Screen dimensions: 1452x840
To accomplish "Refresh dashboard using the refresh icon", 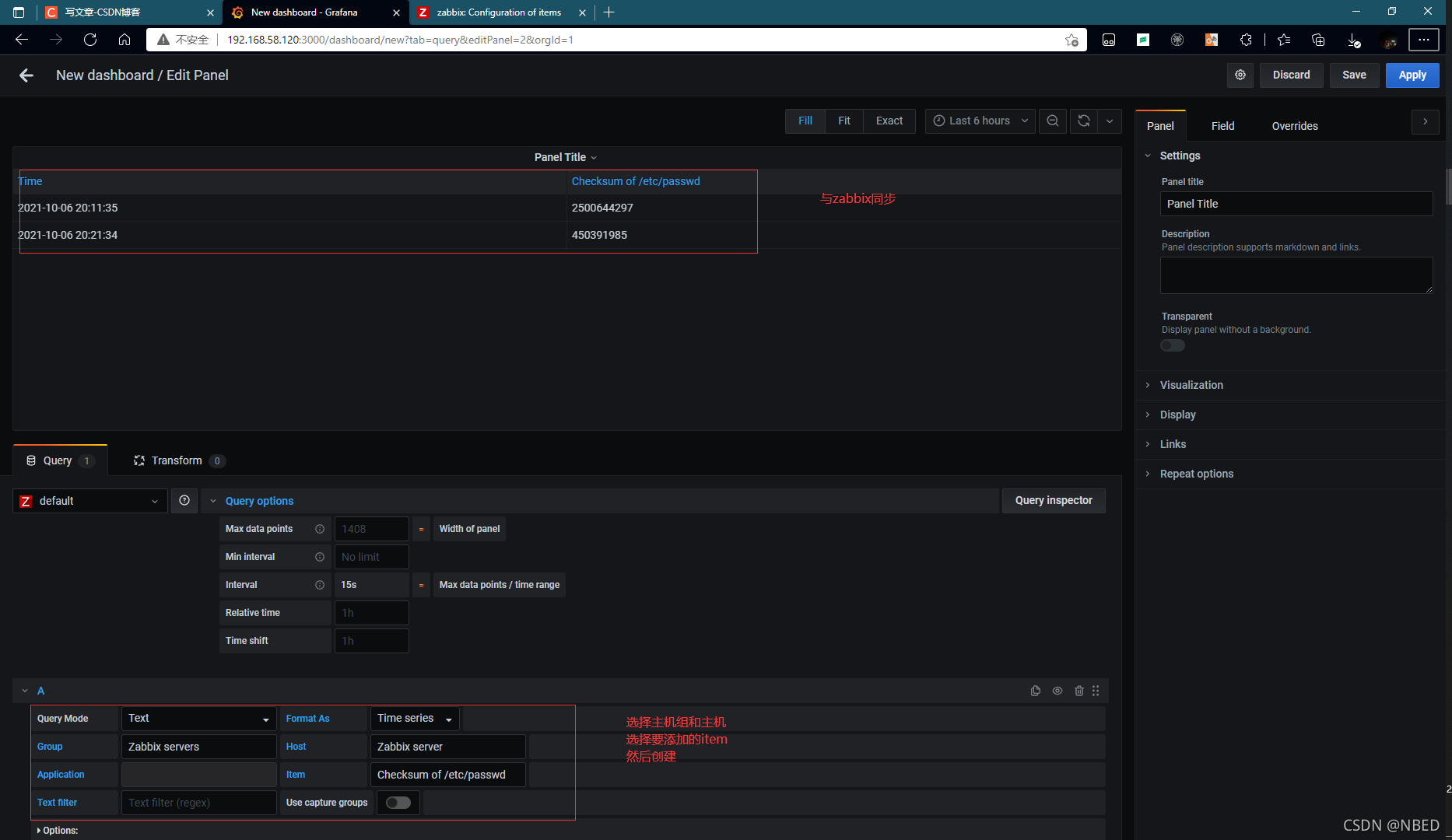I will pyautogui.click(x=1084, y=121).
